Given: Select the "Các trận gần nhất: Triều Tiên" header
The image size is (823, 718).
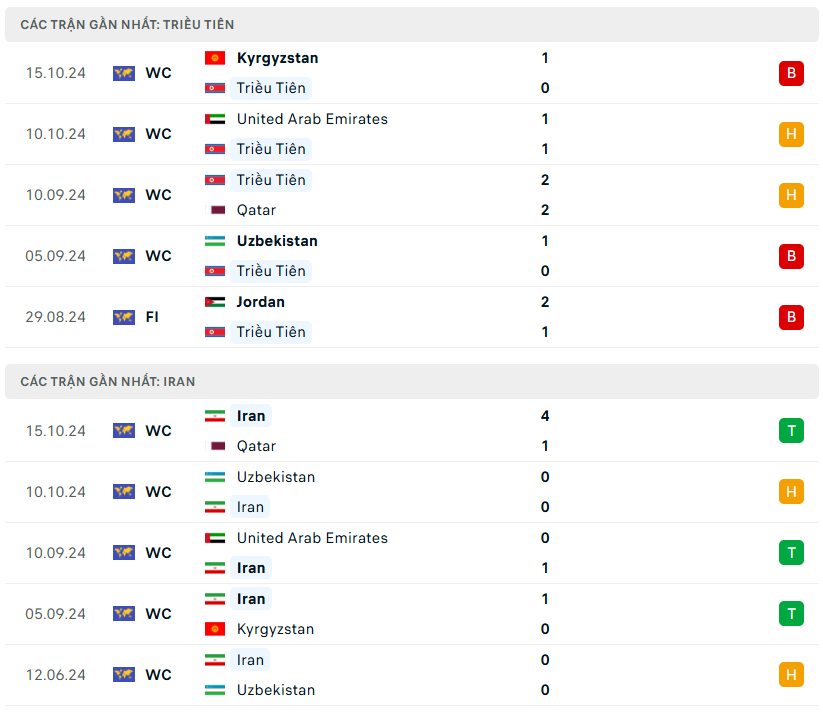Looking at the screenshot, I should pyautogui.click(x=127, y=24).
